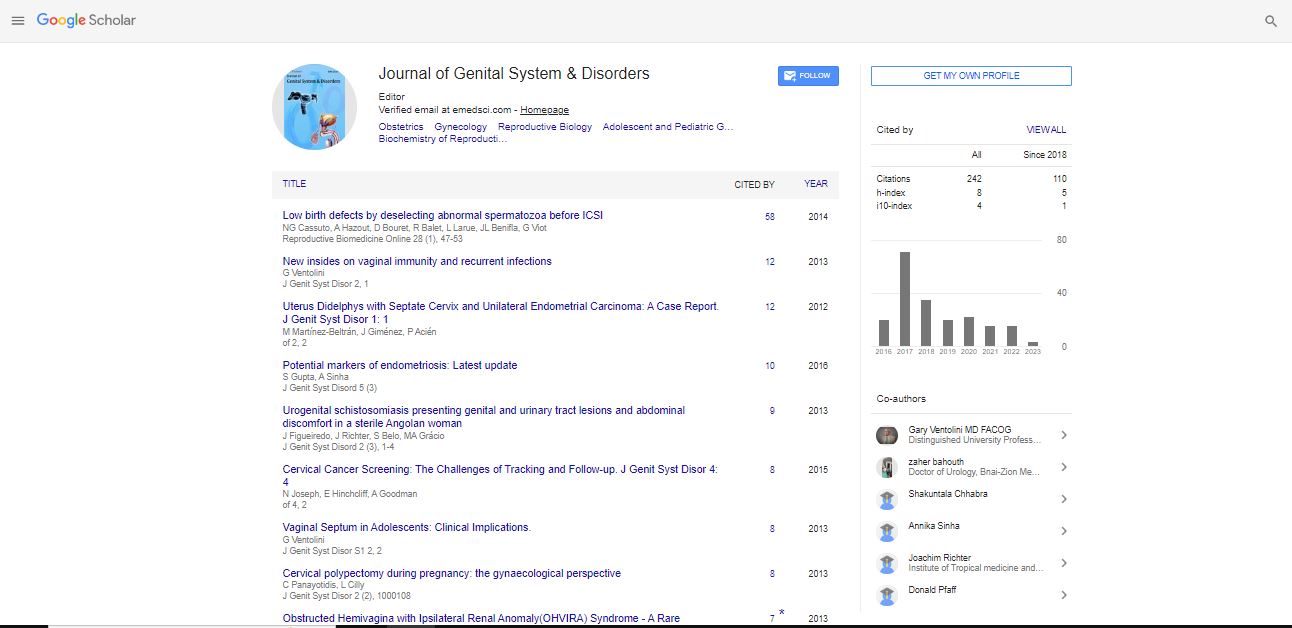Viewport: 1292px width, 628px height.
Task: Open 'Vaginal Septum in Adolescents' article
Action: 407,527
